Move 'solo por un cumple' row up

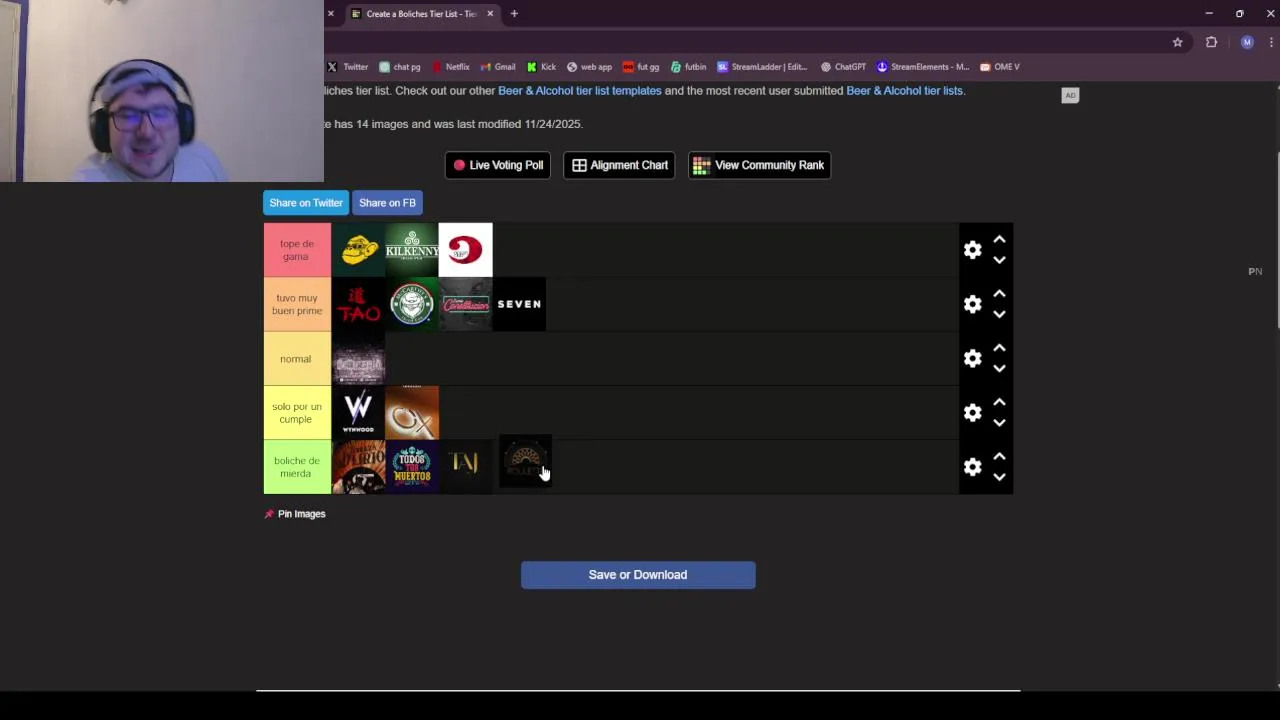(999, 402)
